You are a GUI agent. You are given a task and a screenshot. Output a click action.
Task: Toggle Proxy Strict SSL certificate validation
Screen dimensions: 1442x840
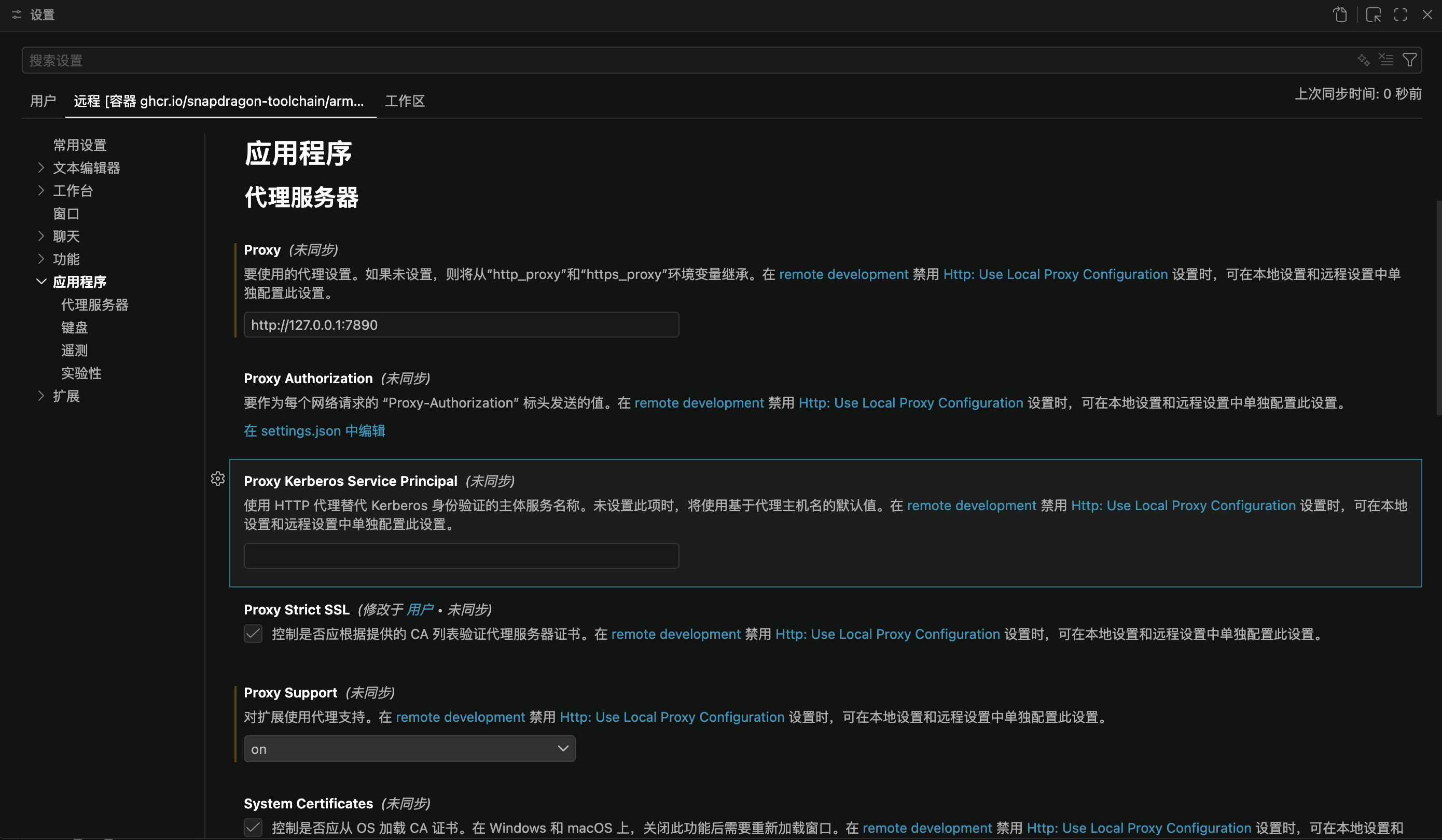(253, 634)
